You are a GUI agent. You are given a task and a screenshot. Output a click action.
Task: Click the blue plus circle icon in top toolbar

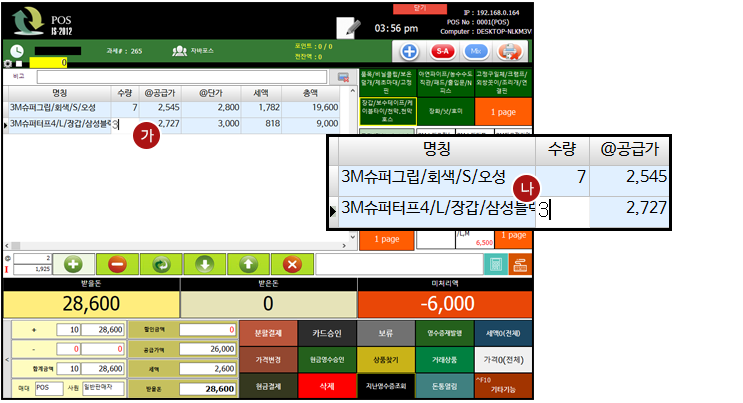click(x=409, y=51)
